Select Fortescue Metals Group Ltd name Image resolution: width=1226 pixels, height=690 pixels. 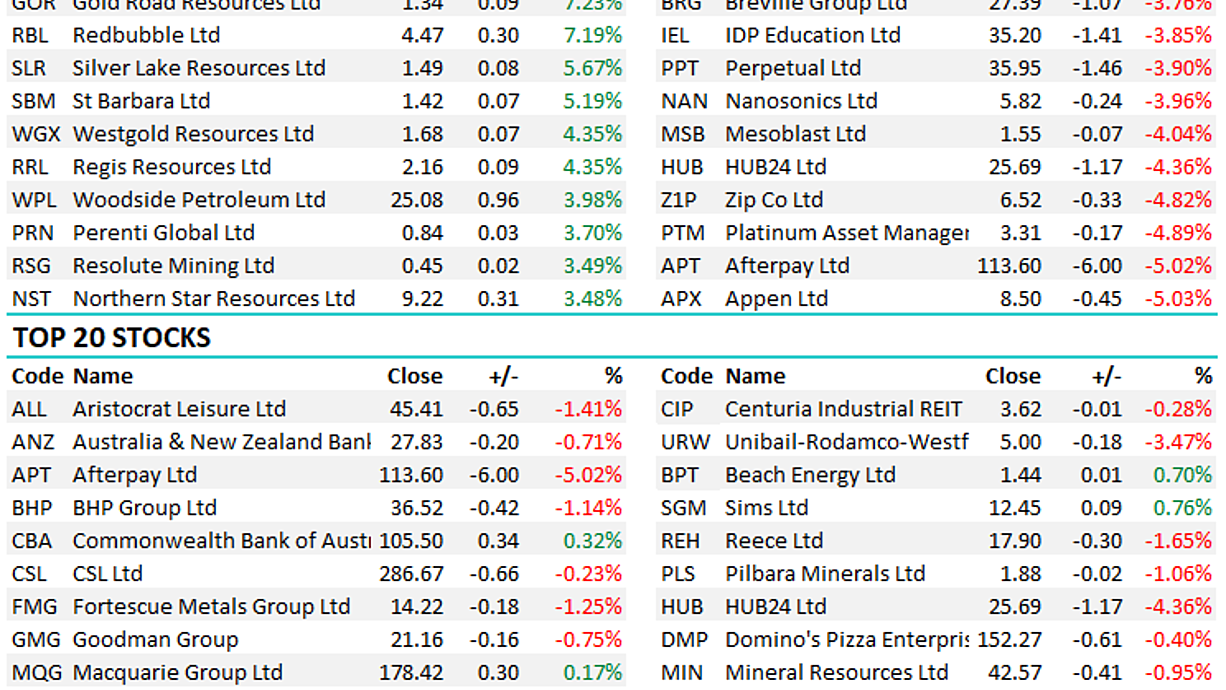pyautogui.click(x=212, y=607)
